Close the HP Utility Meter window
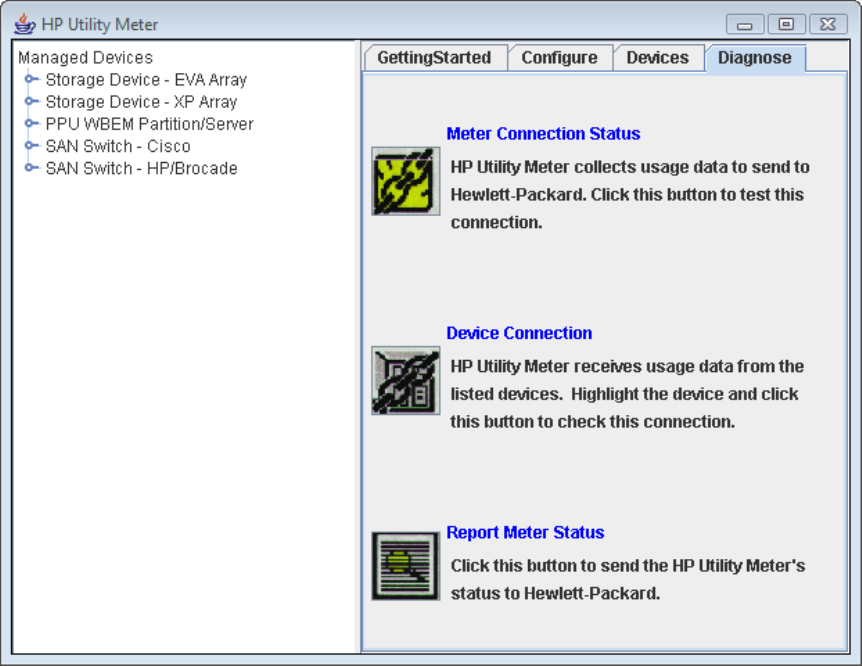The height and width of the screenshot is (666, 862). pyautogui.click(x=828, y=24)
